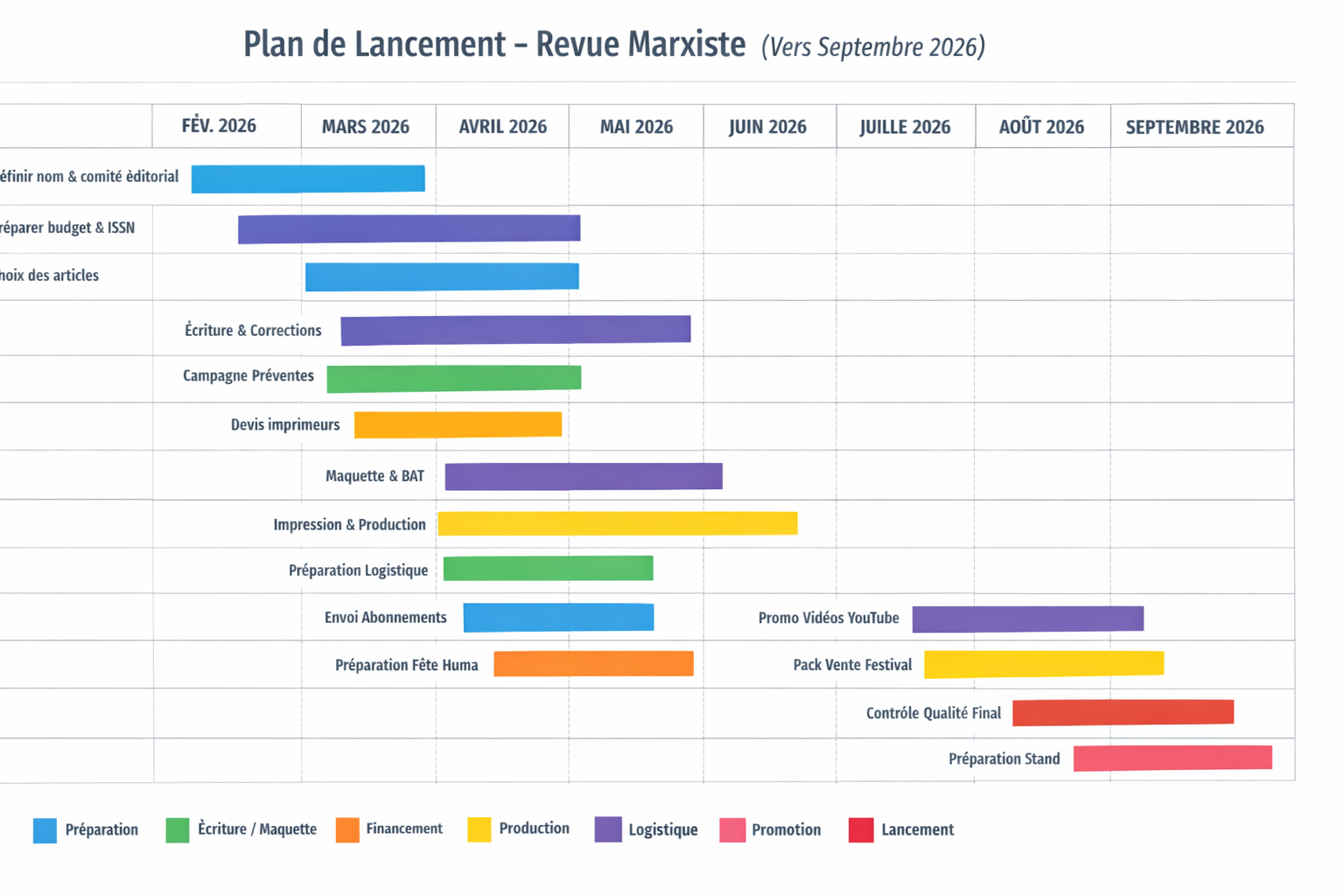This screenshot has width=1344, height=896.
Task: Click the Maquette & BAT task bar
Action: point(584,476)
